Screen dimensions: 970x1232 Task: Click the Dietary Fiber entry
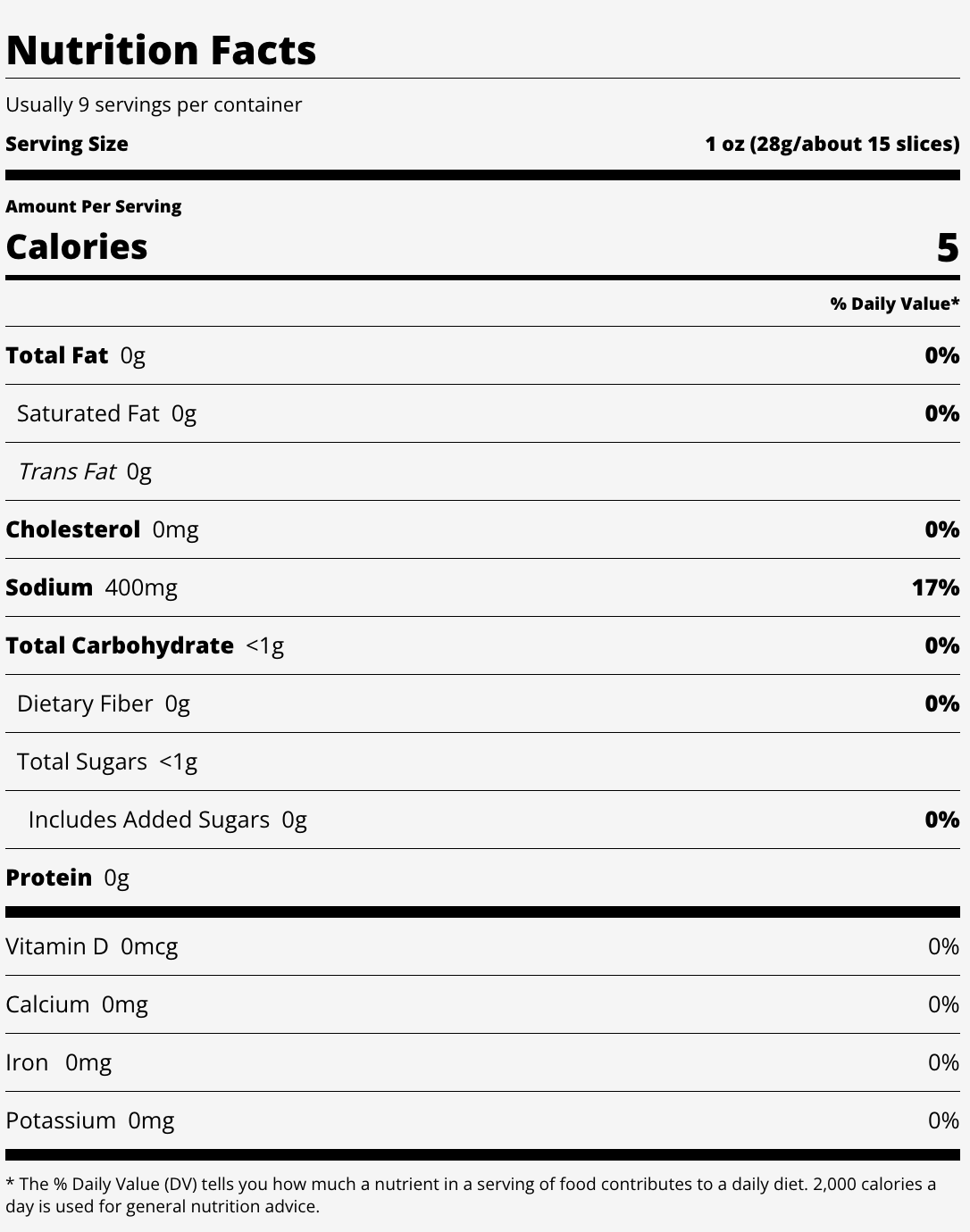point(104,703)
